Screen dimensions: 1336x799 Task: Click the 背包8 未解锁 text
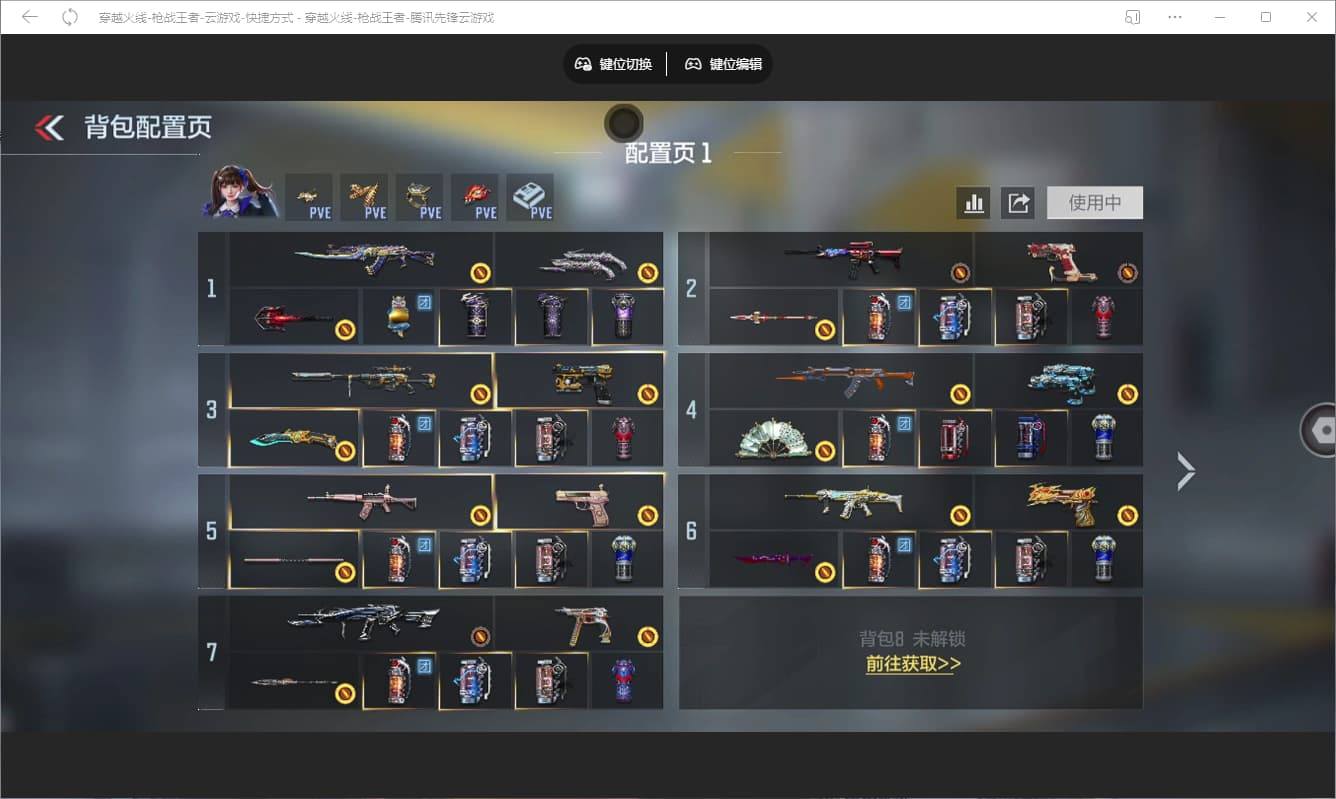(913, 639)
